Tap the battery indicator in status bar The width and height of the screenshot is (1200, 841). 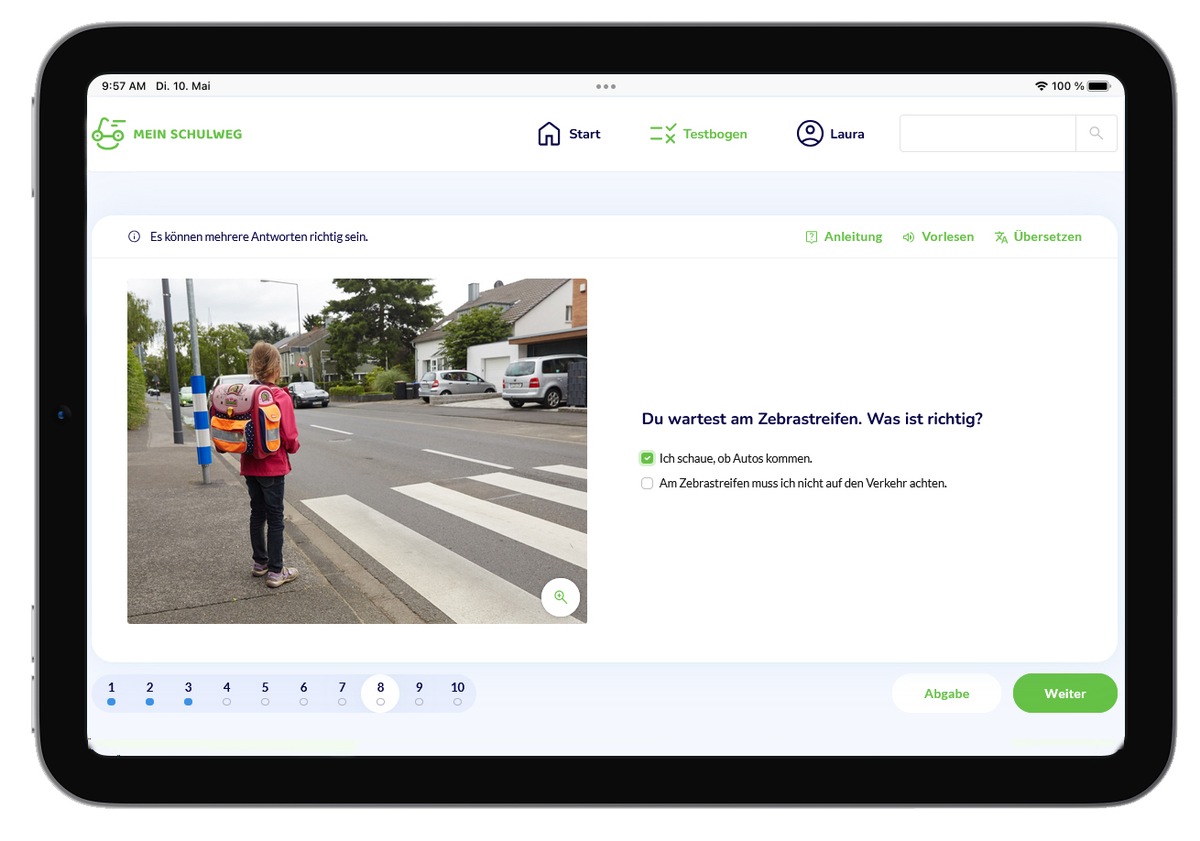click(x=1099, y=86)
